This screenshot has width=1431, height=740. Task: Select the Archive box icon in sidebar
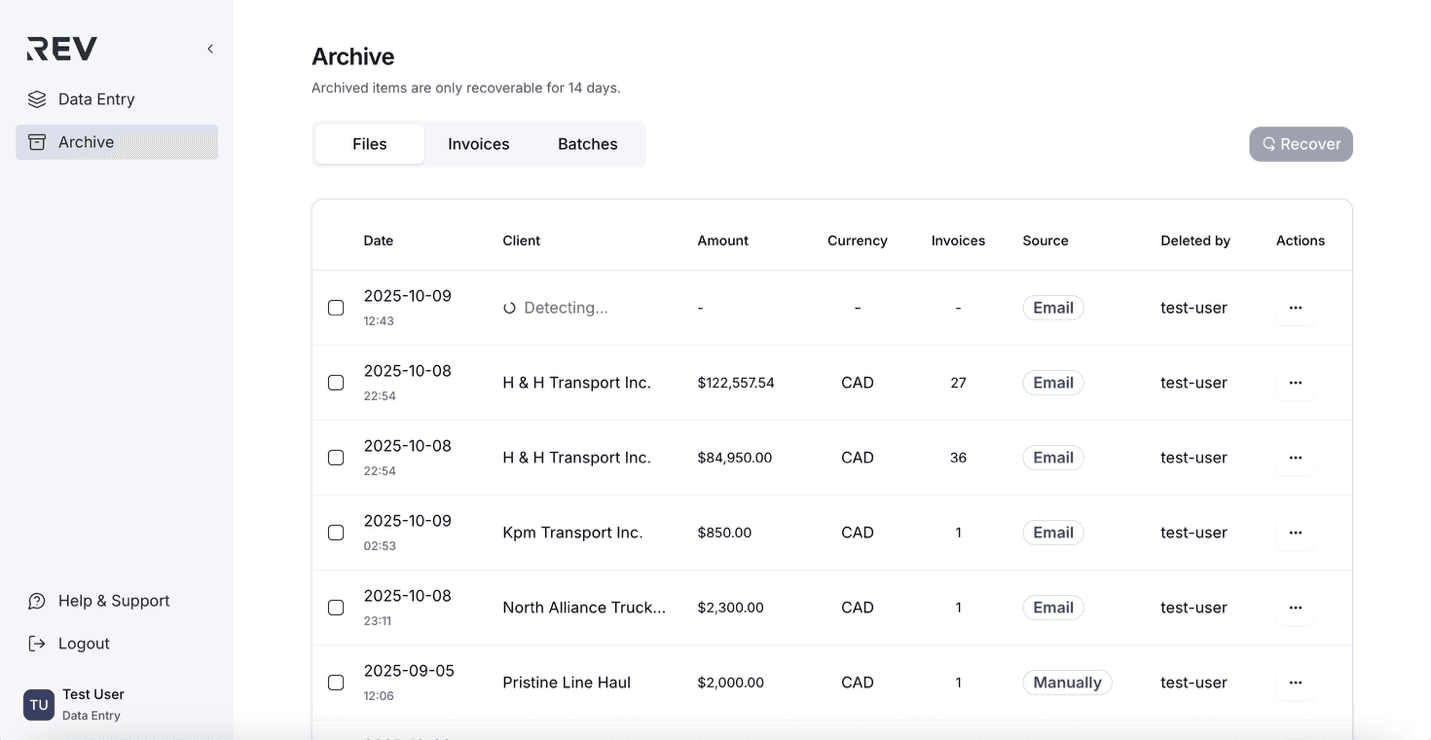tap(37, 142)
